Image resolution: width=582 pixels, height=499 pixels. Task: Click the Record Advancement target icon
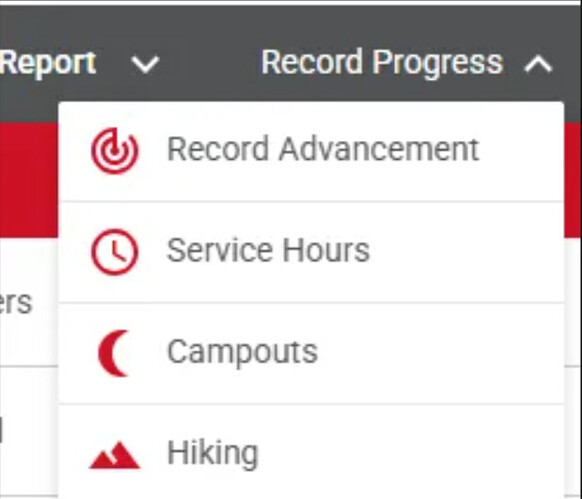[x=115, y=151]
